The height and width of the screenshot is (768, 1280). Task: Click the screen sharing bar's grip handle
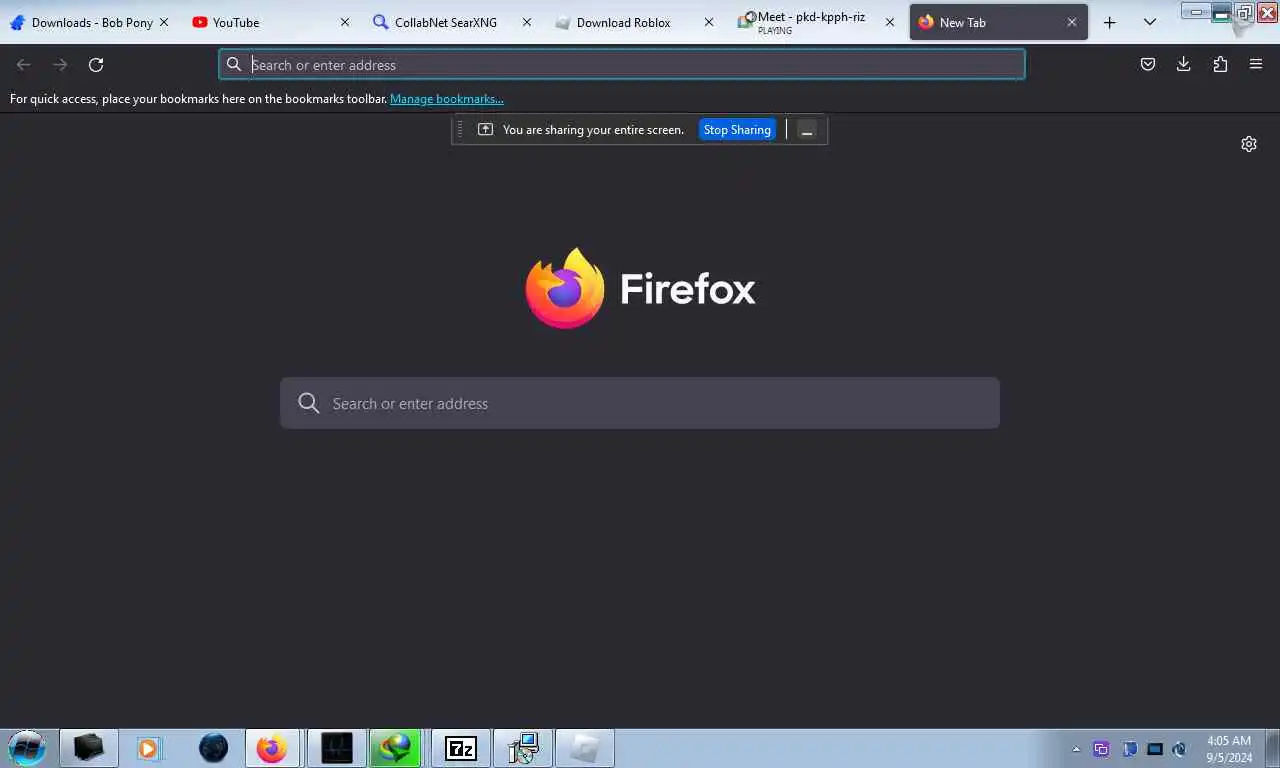460,129
